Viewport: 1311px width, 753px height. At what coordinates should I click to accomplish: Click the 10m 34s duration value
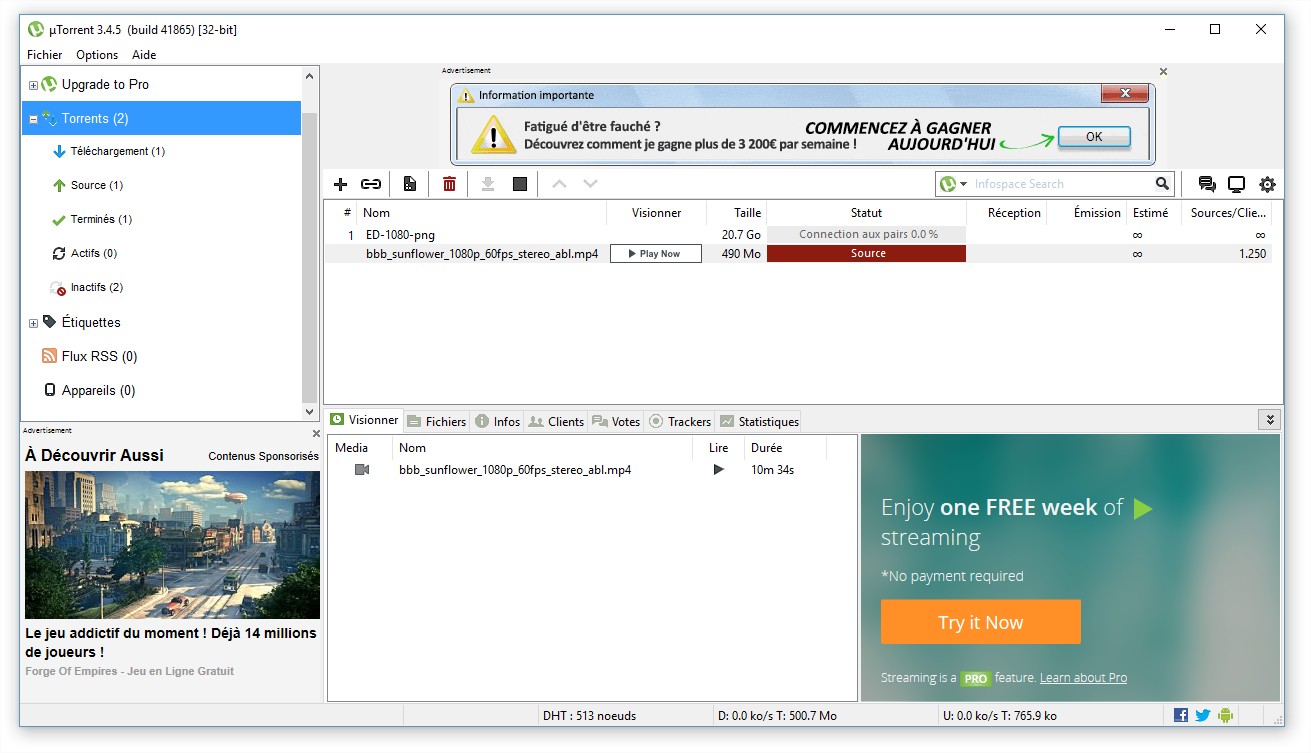(x=772, y=470)
